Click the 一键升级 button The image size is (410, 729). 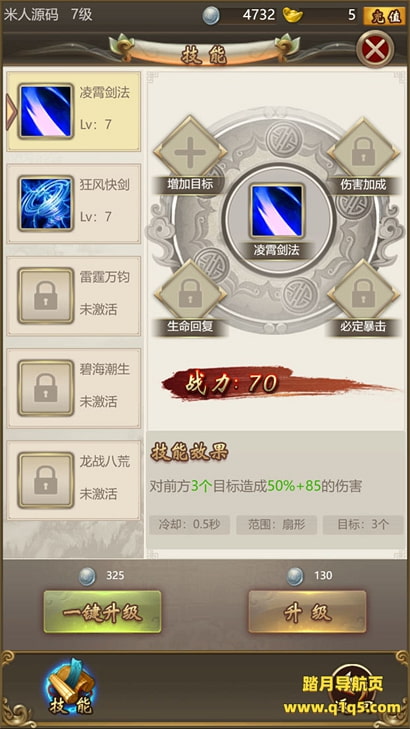click(x=102, y=612)
